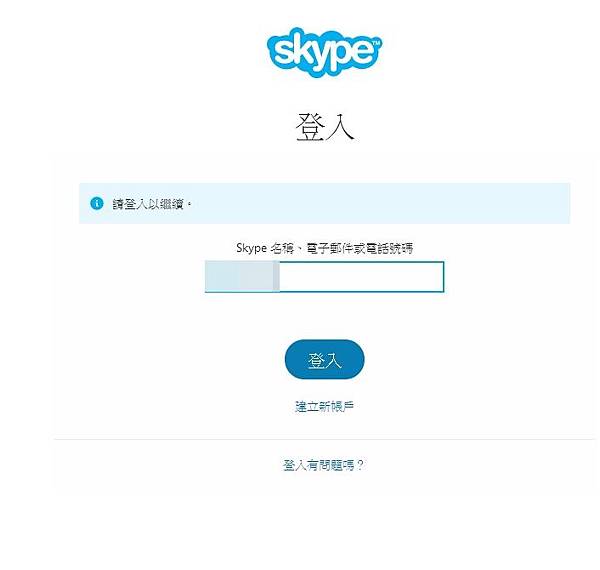600x570 pixels.
Task: Click the word Skype in field label
Action: point(251,248)
